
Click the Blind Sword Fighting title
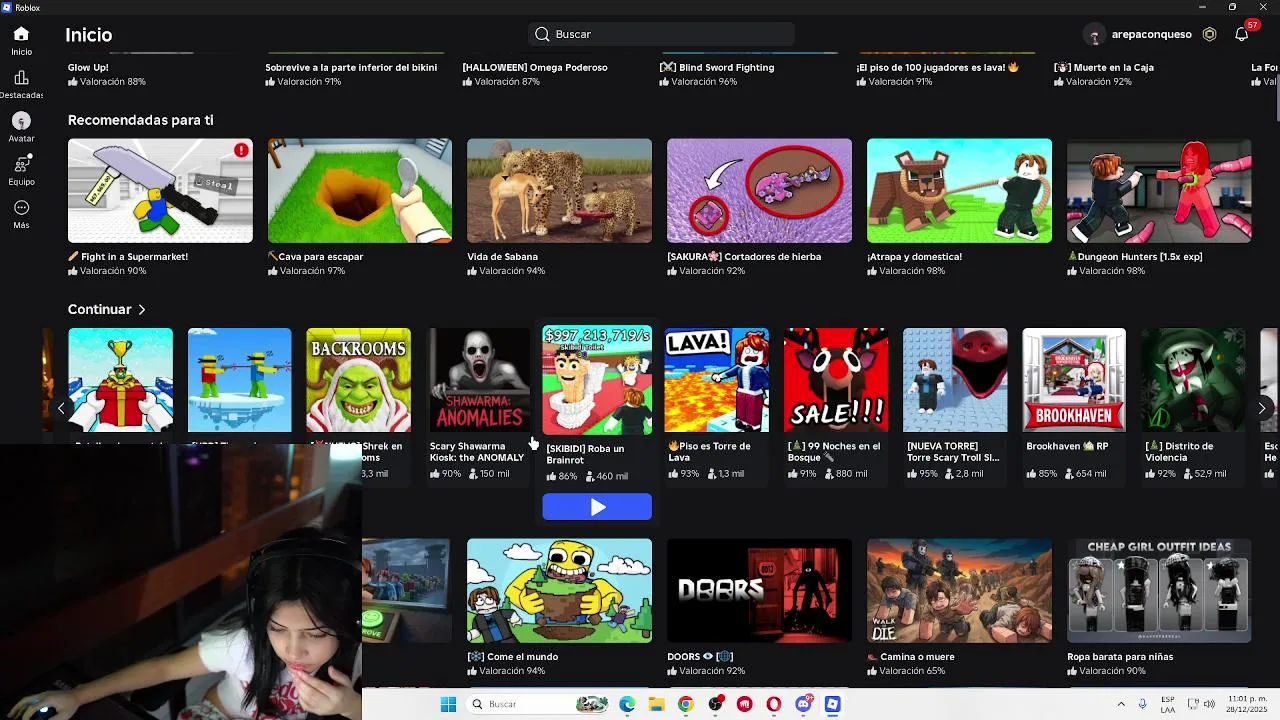[717, 67]
